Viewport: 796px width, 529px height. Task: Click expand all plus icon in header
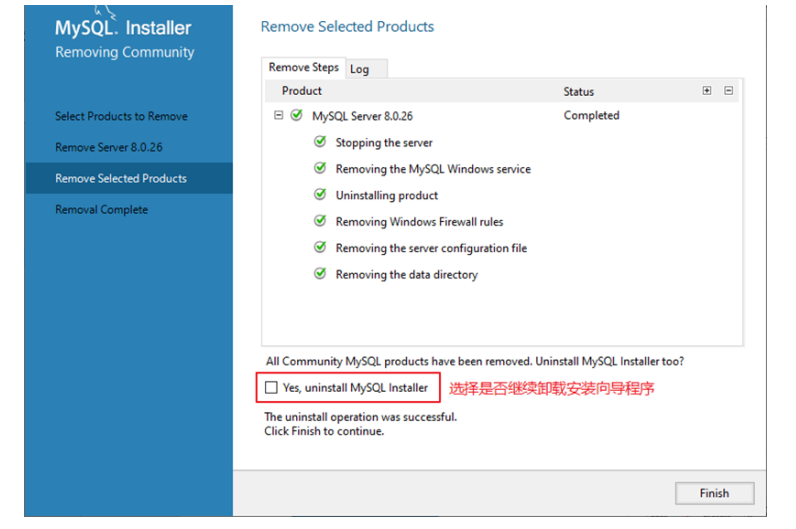pyautogui.click(x=707, y=90)
